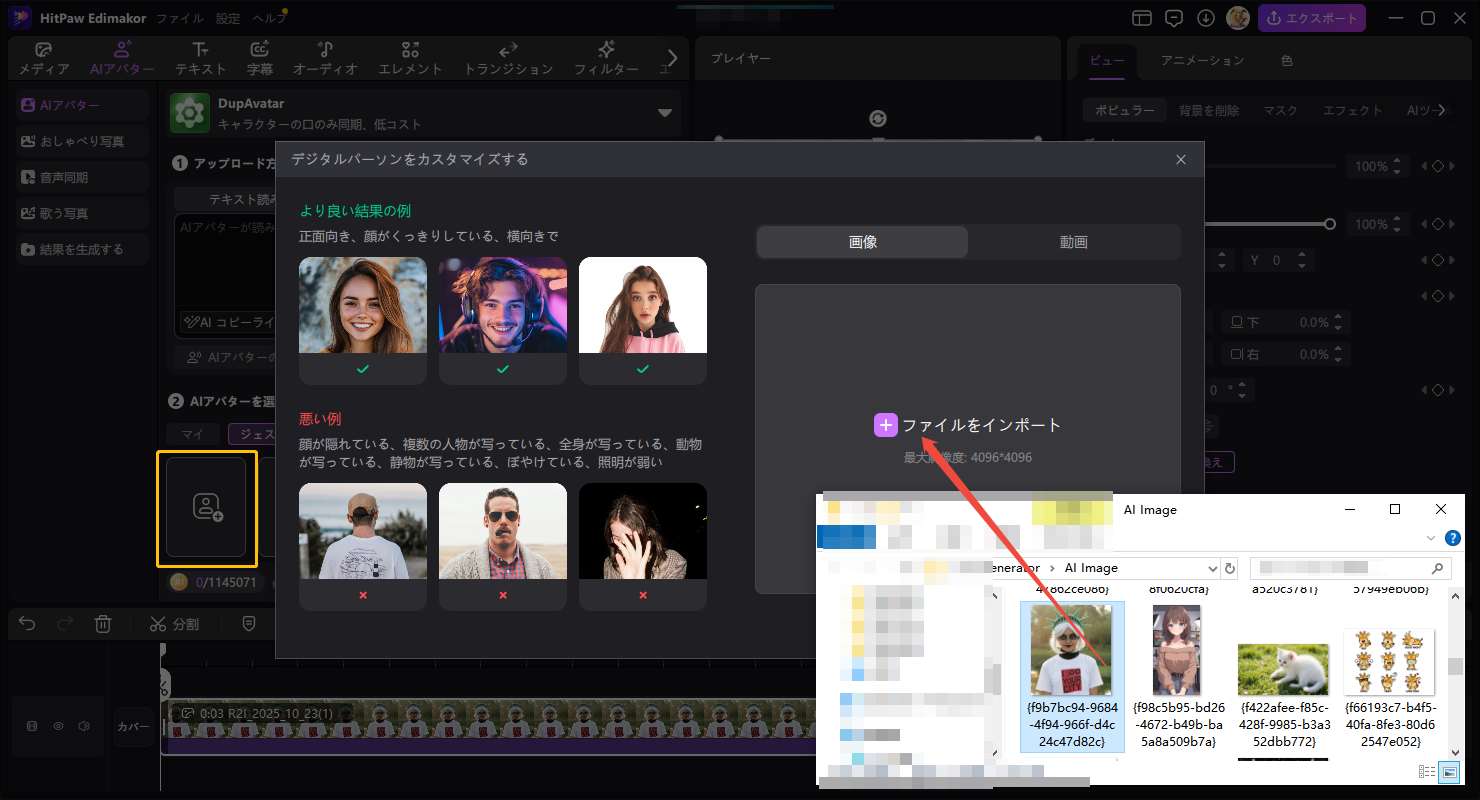
Task: Switch to the 動画 tab in dialog
Action: (x=1073, y=242)
